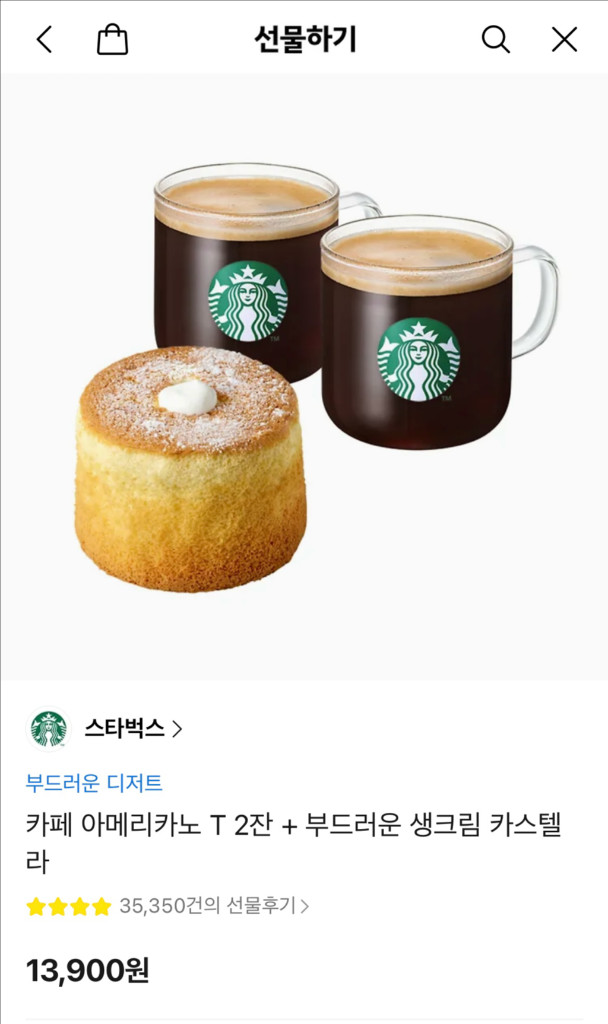Viewport: 608px width, 1024px height.
Task: Tap the Starbucks logo on right mug
Action: coord(419,359)
